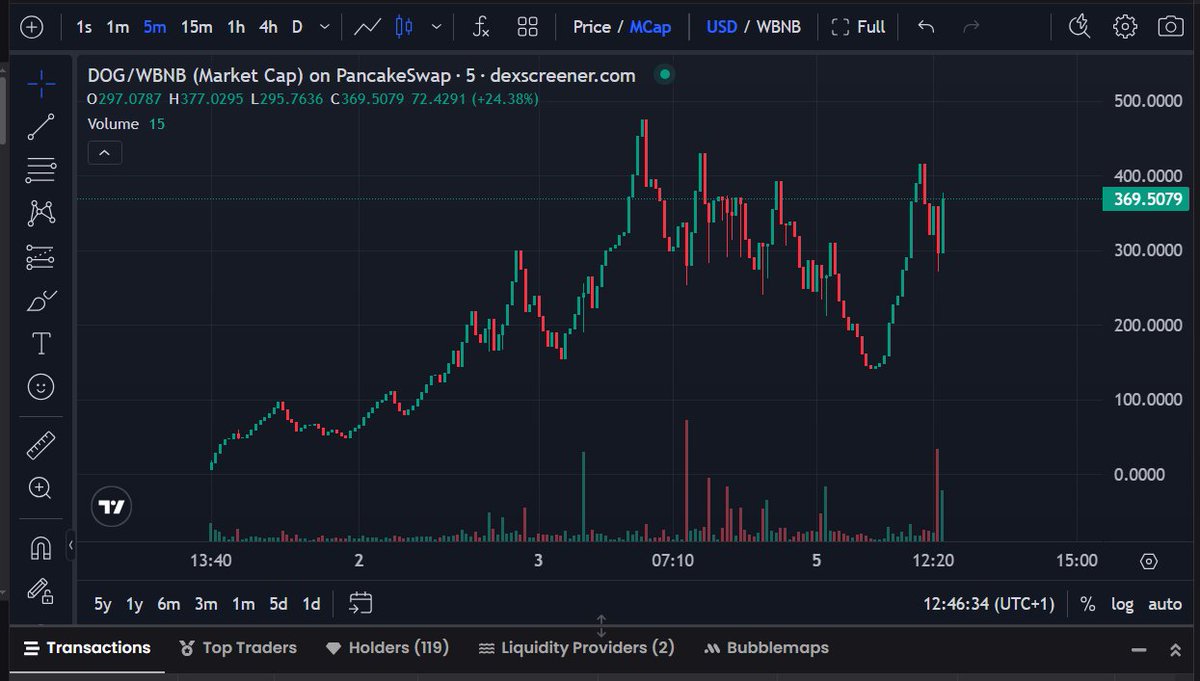
Task: Set range to 5y
Action: 103,604
